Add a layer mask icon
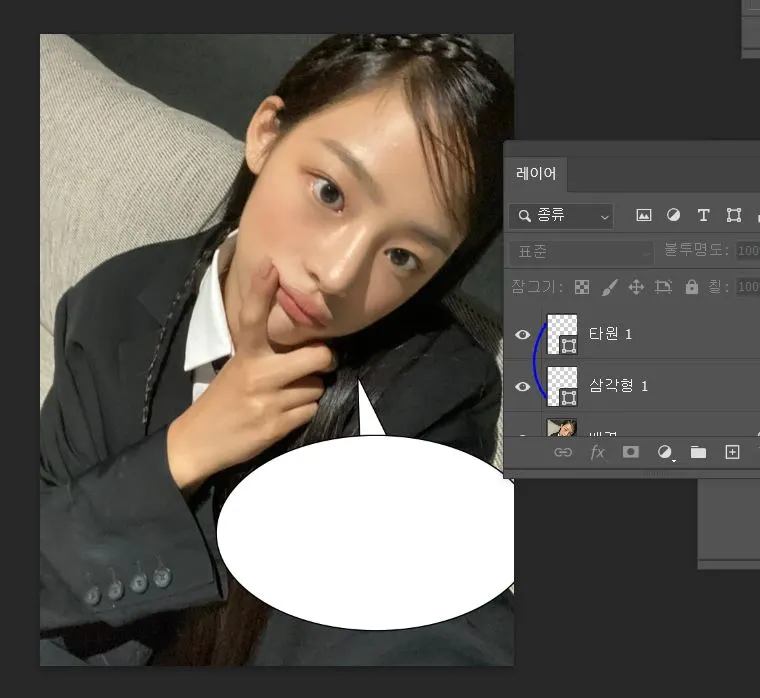 tap(631, 452)
